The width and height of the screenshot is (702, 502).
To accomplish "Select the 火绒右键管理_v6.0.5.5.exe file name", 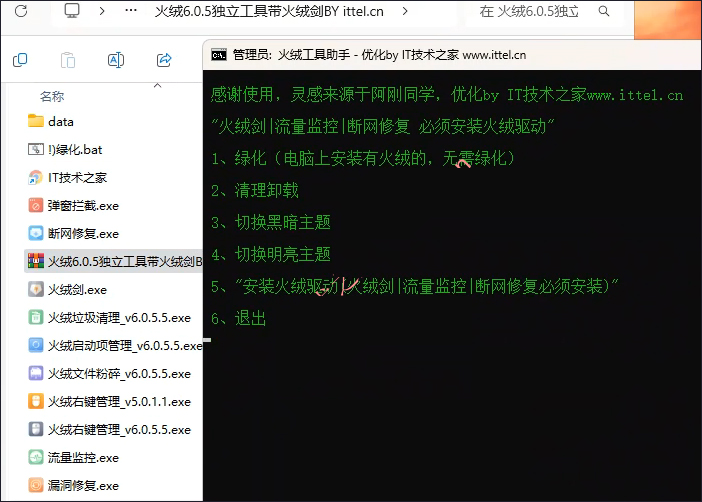I will coord(120,430).
